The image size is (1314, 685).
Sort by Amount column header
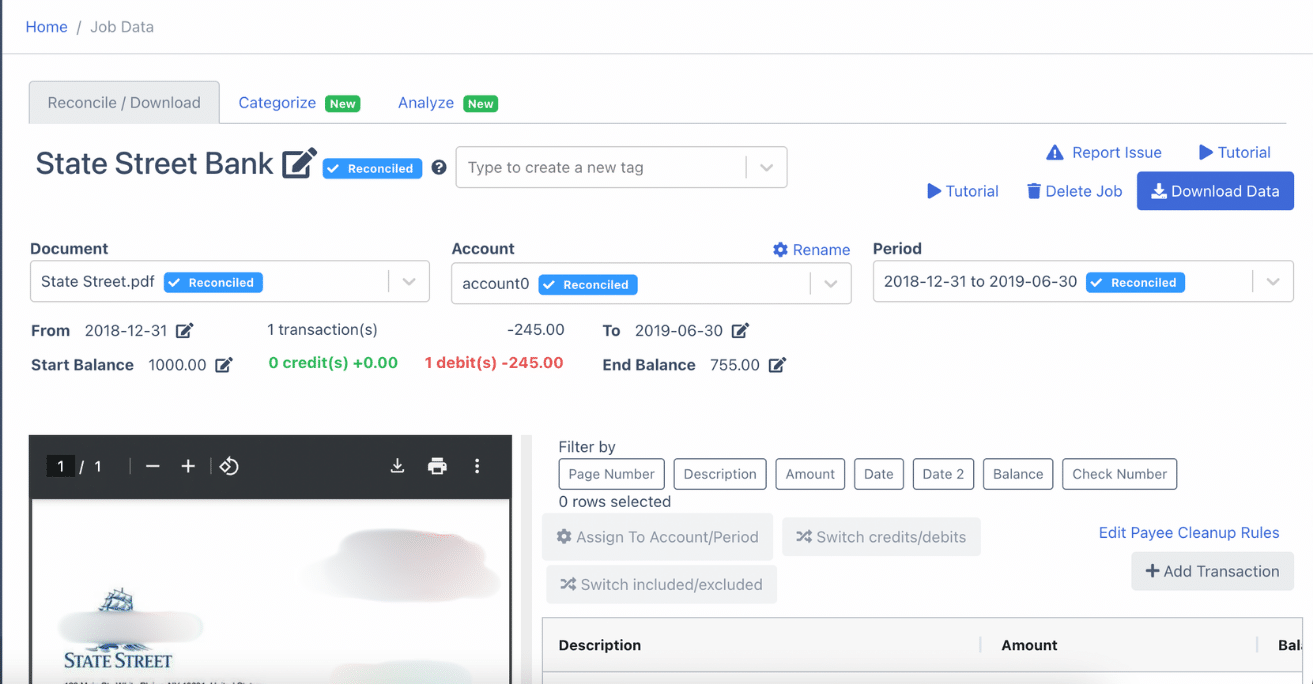tap(1029, 645)
